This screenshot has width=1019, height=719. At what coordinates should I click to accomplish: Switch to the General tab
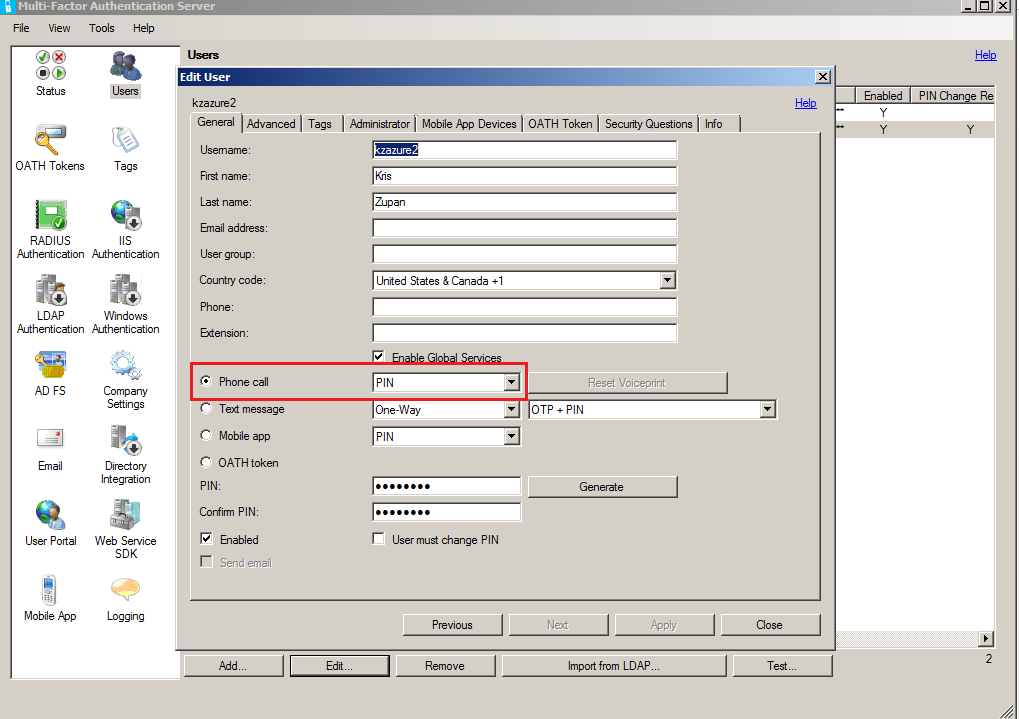pyautogui.click(x=216, y=122)
